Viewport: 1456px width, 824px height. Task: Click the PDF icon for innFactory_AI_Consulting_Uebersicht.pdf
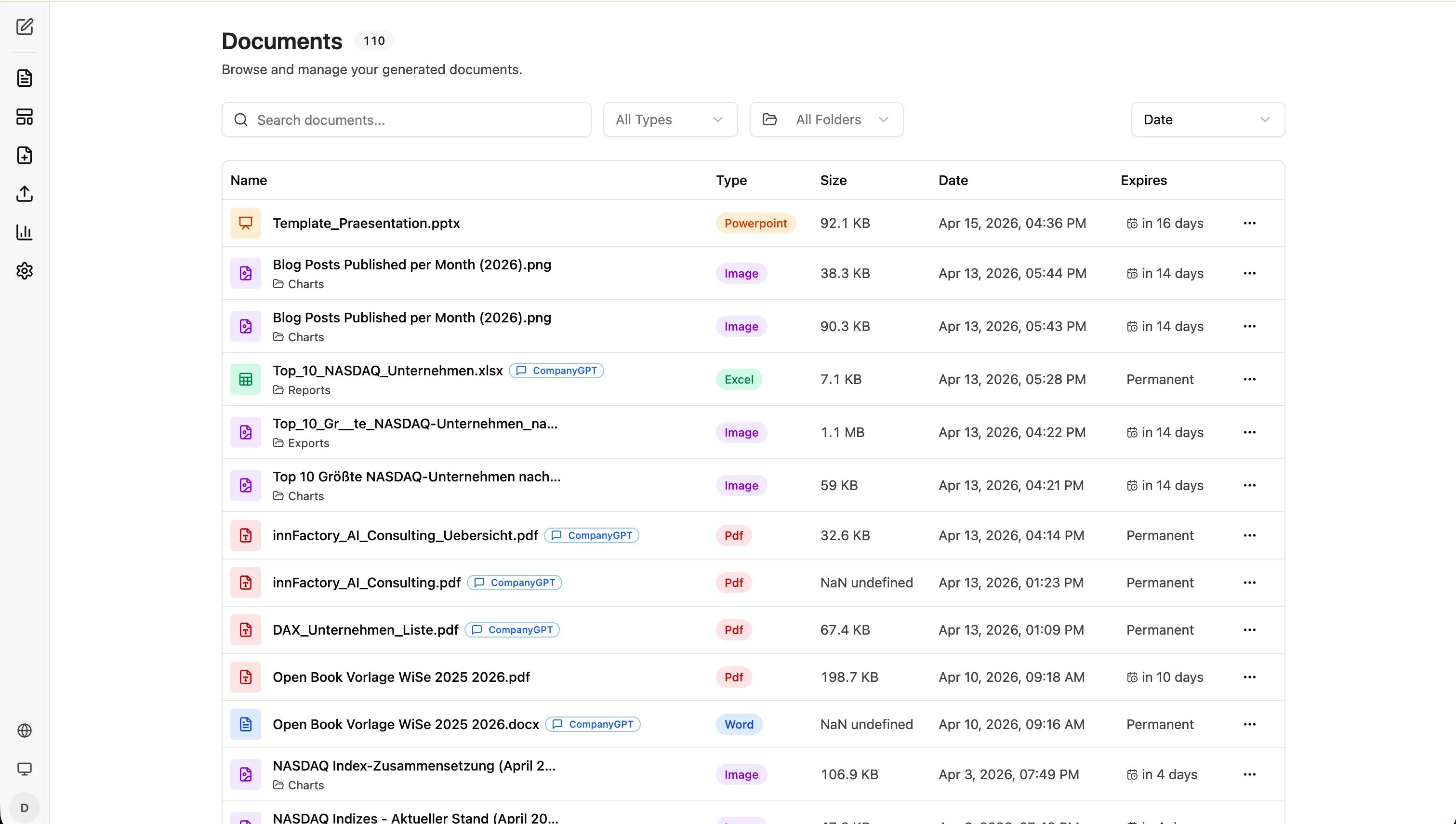click(x=246, y=535)
